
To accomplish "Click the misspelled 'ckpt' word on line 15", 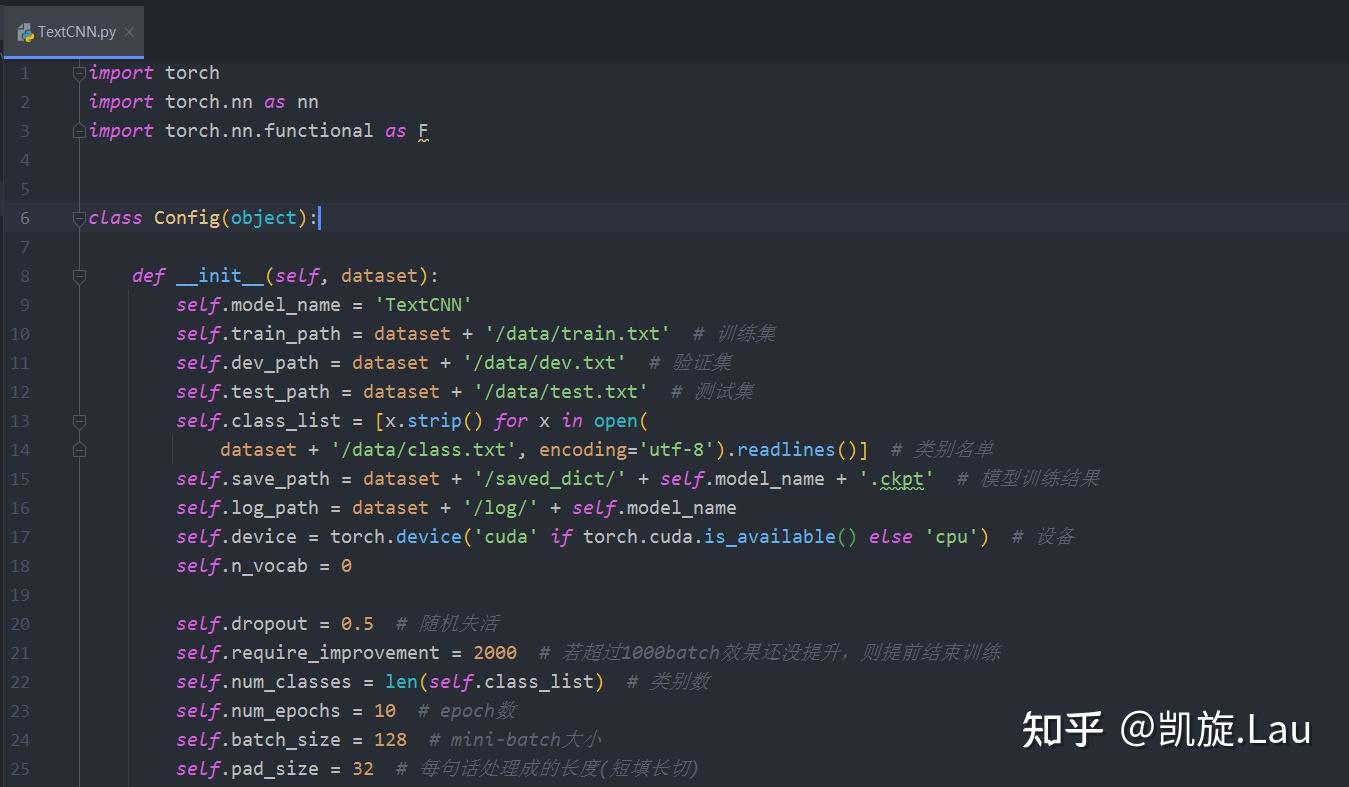I will pyautogui.click(x=901, y=478).
